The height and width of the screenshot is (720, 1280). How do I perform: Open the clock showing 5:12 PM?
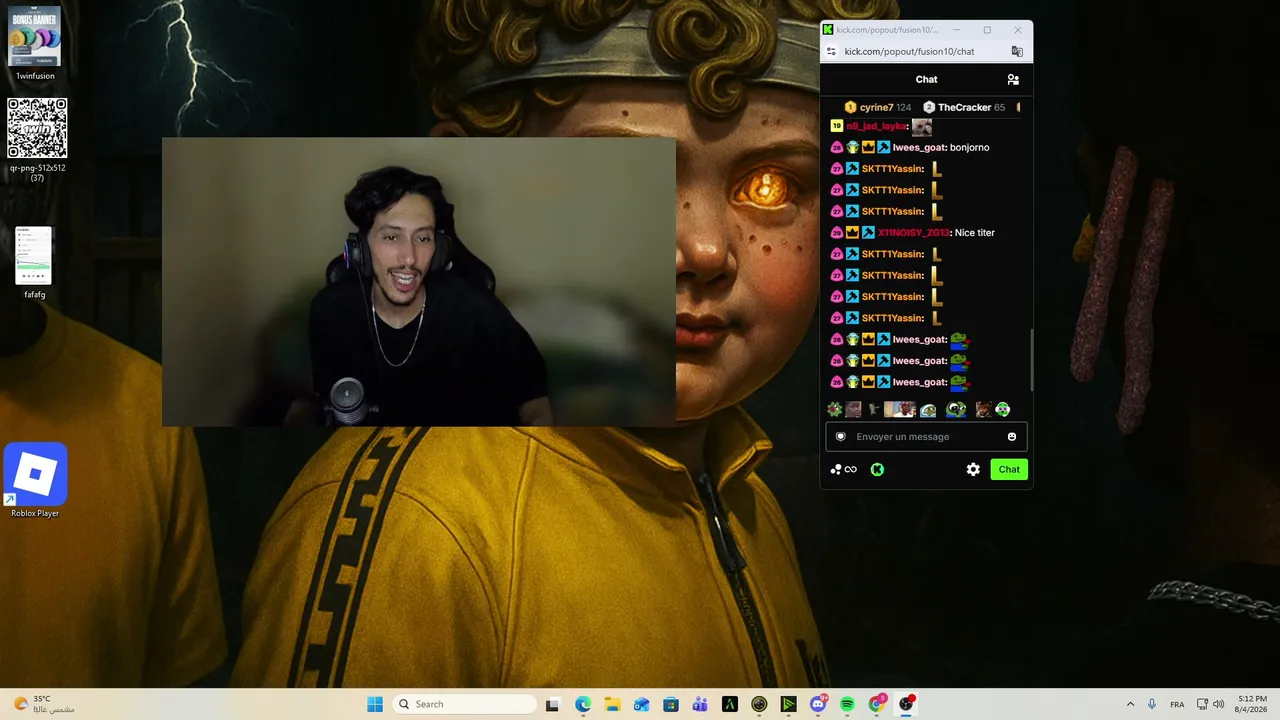[x=1252, y=704]
